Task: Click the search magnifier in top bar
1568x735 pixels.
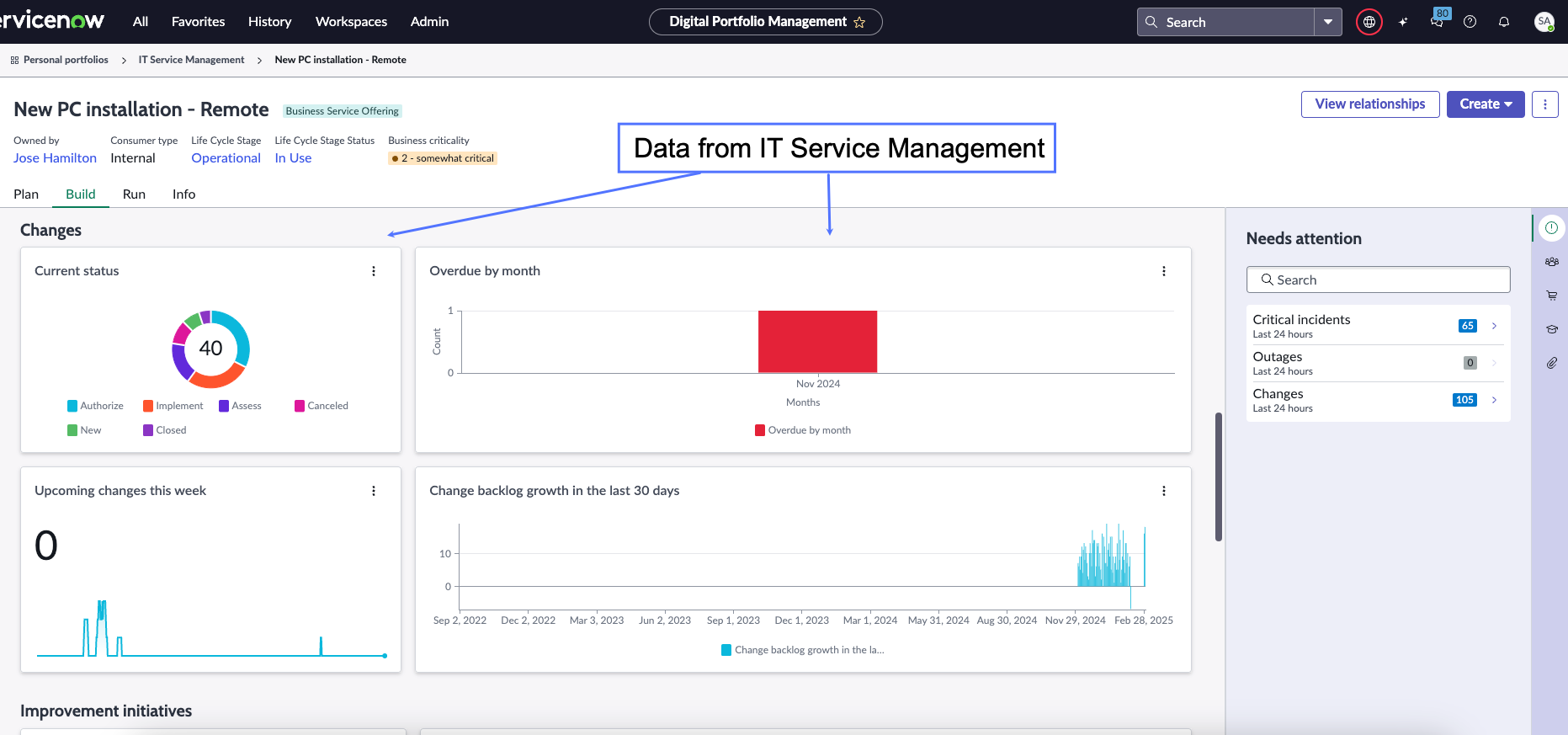Action: click(1151, 22)
